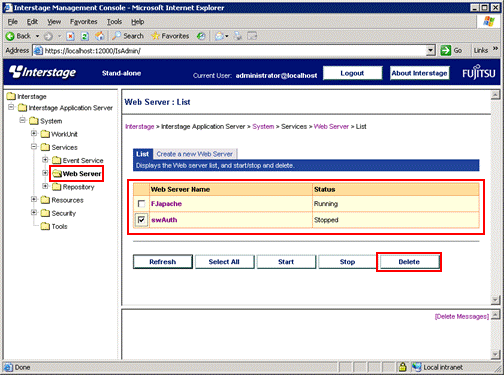The width and height of the screenshot is (504, 375).
Task: Expand the Security tree node
Action: (34, 212)
